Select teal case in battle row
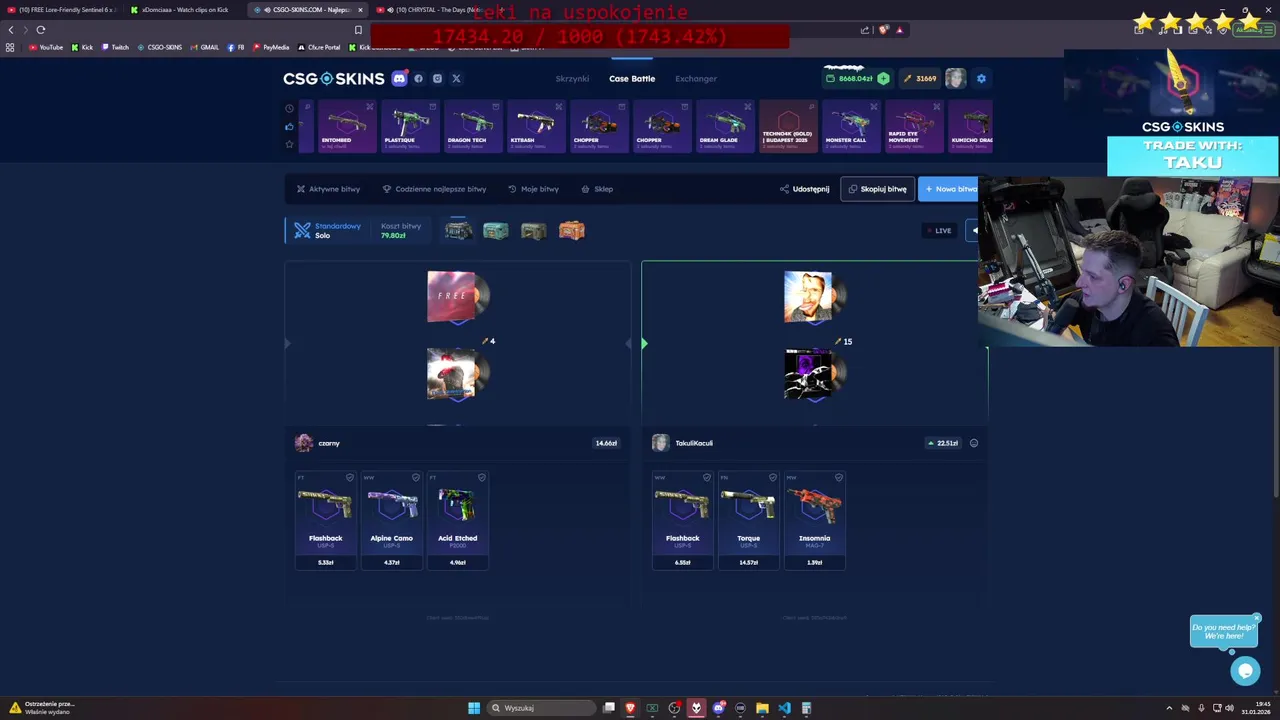The image size is (1280, 720). (x=496, y=231)
